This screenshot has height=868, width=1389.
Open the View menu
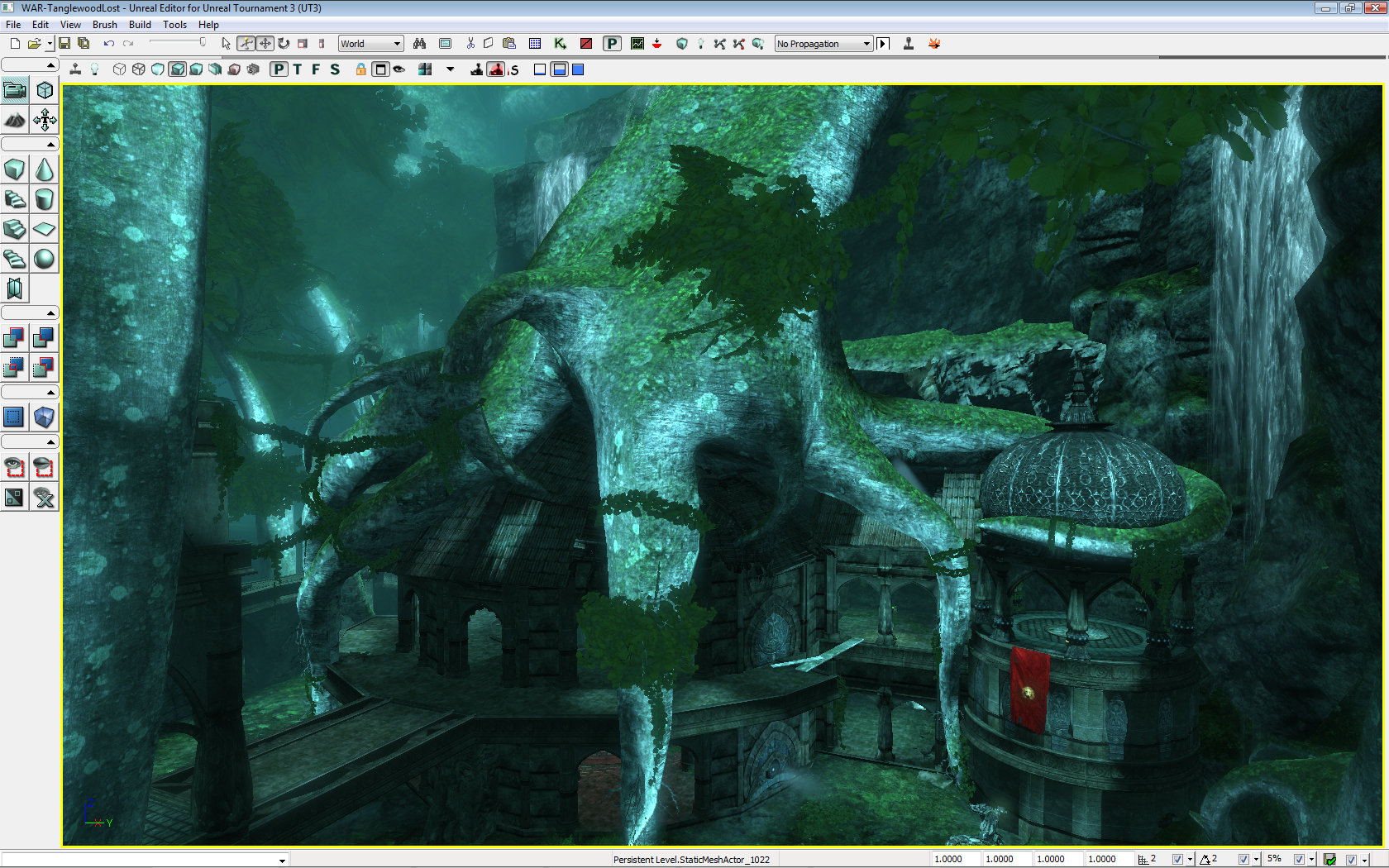(70, 25)
